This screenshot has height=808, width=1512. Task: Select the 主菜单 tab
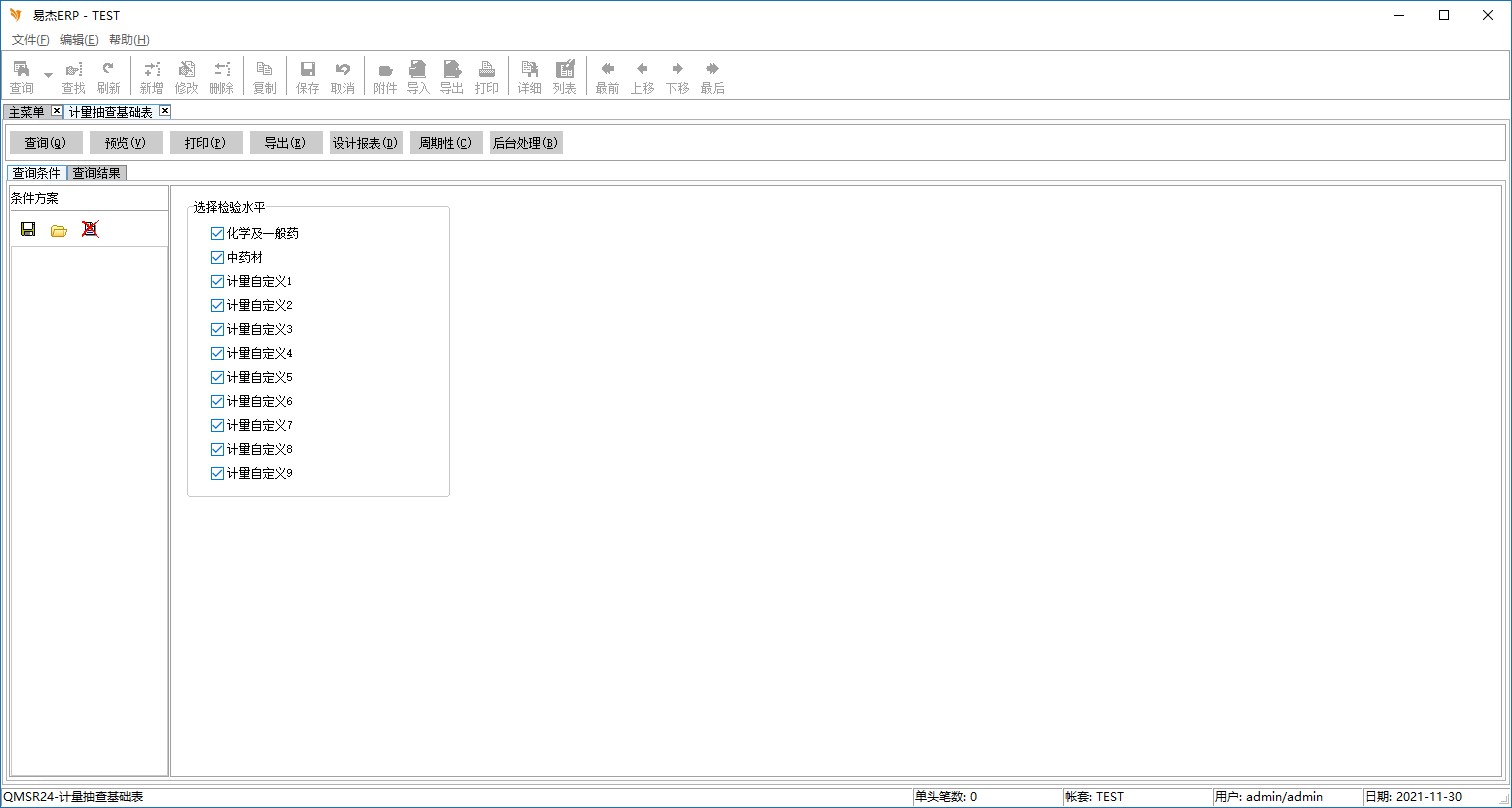27,112
